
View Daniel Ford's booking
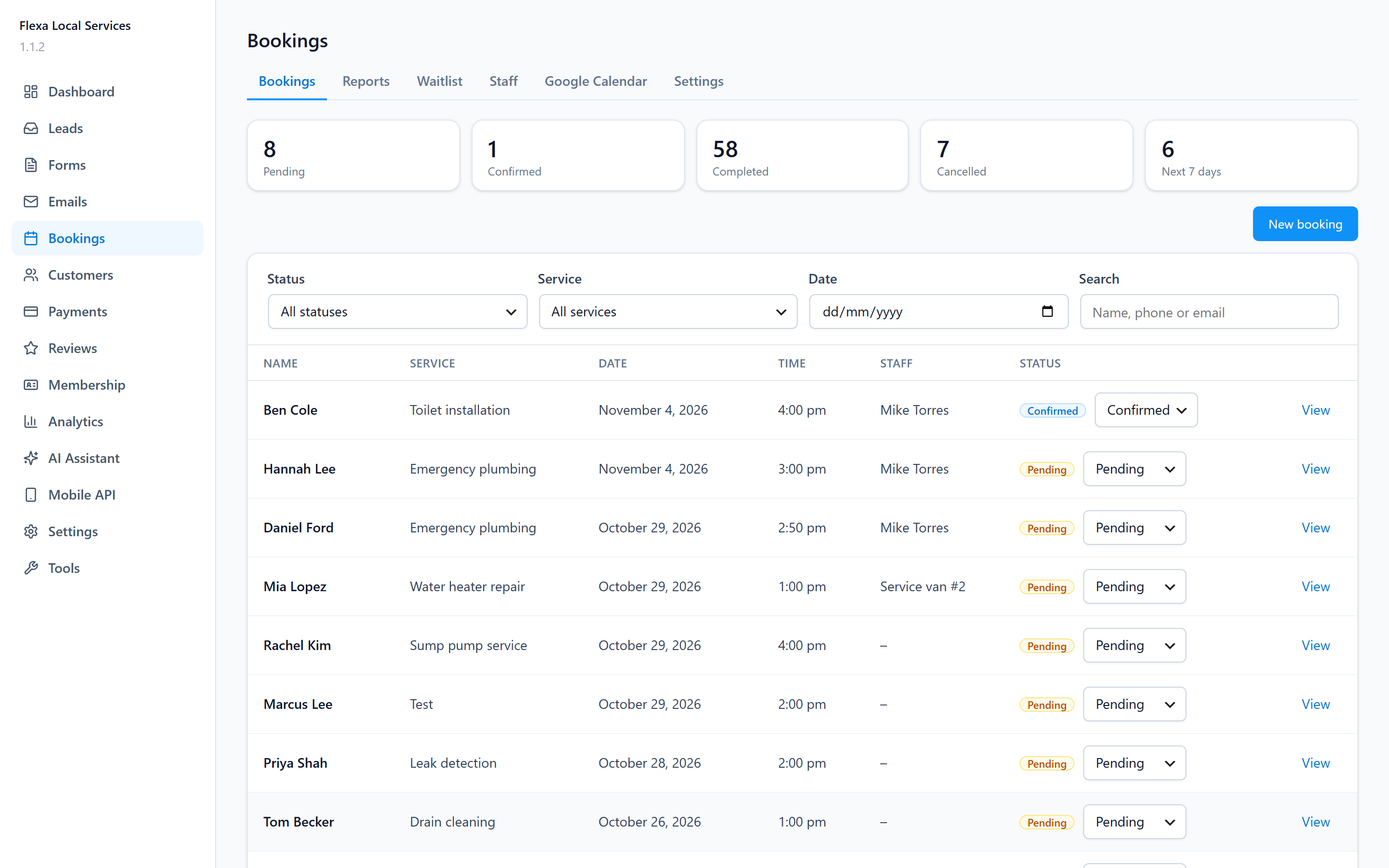(1316, 528)
